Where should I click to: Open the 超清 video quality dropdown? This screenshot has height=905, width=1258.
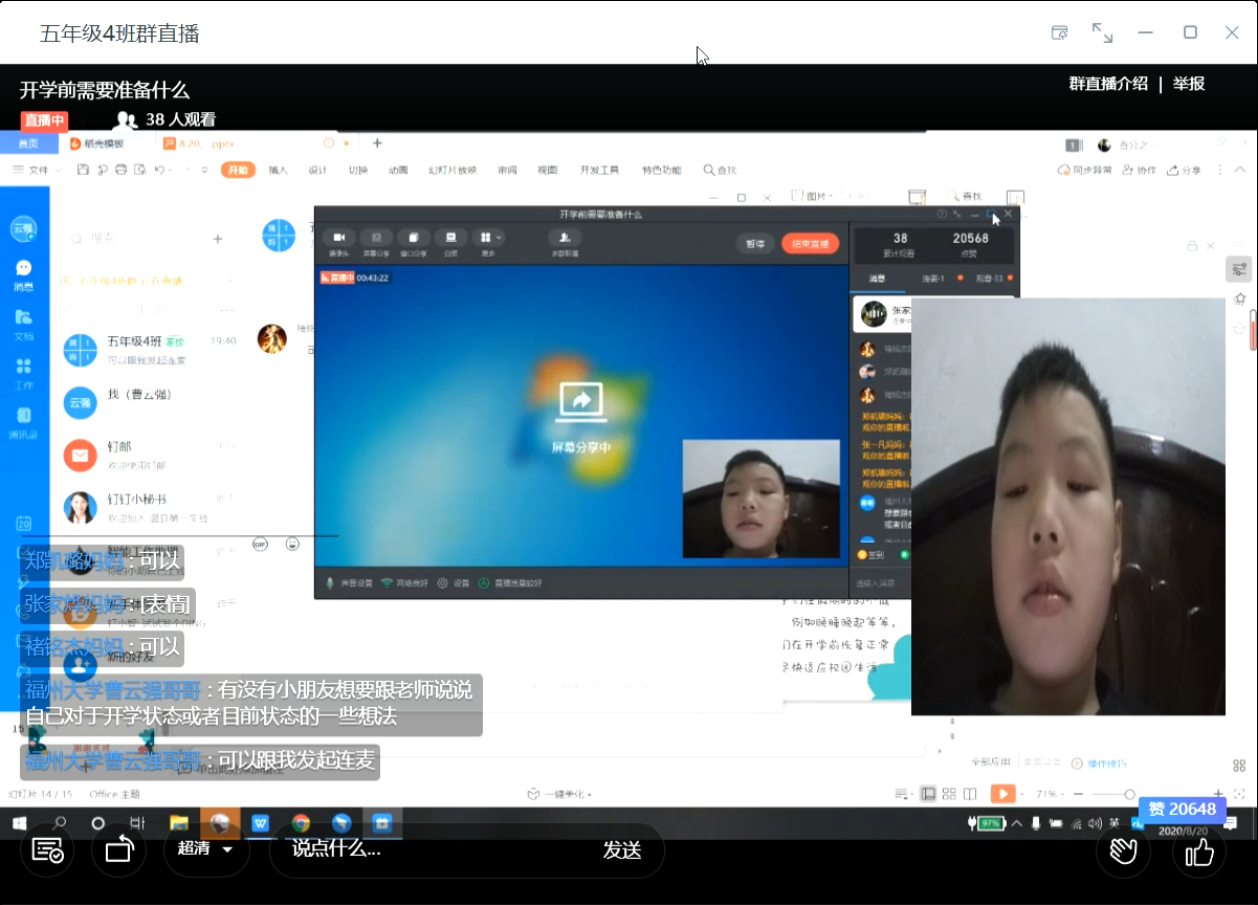tap(205, 849)
